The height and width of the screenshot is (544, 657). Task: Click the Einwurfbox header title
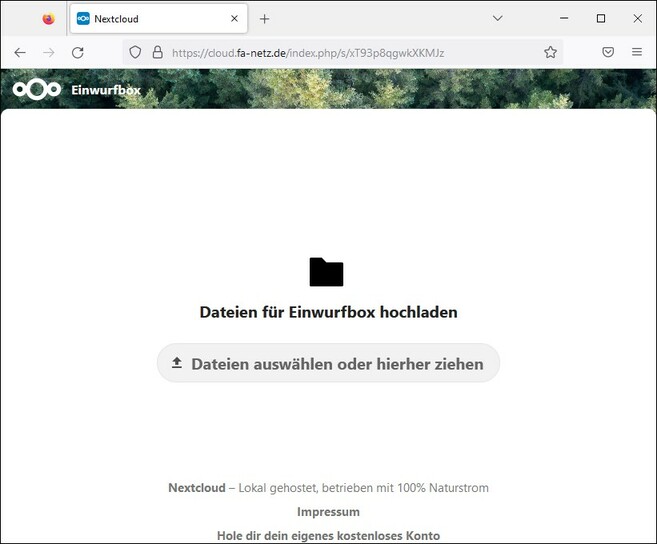tap(106, 90)
